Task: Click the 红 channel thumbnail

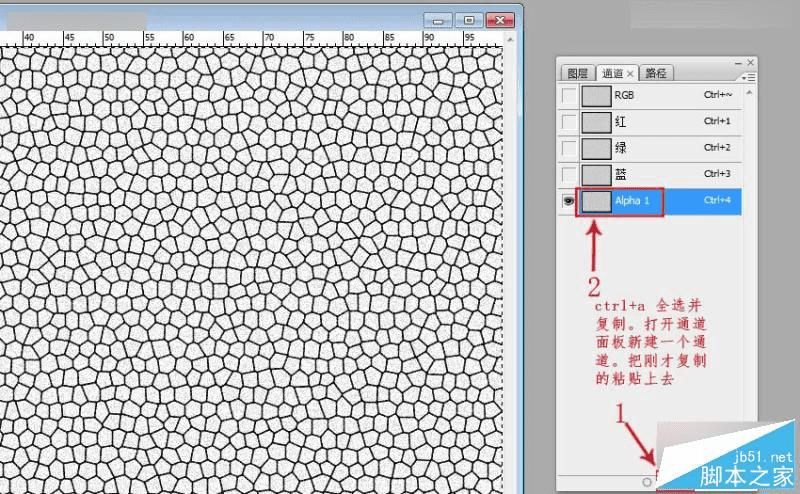Action: click(596, 122)
